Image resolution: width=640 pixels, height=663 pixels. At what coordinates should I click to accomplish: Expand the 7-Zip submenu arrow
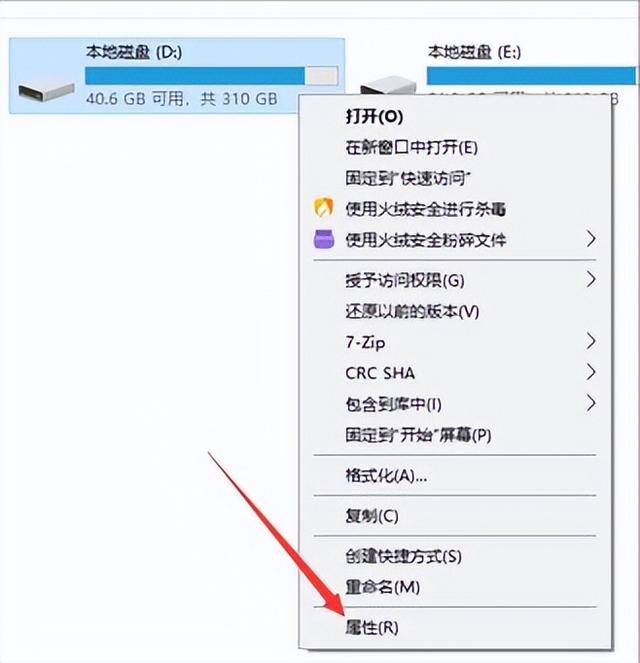coord(591,341)
